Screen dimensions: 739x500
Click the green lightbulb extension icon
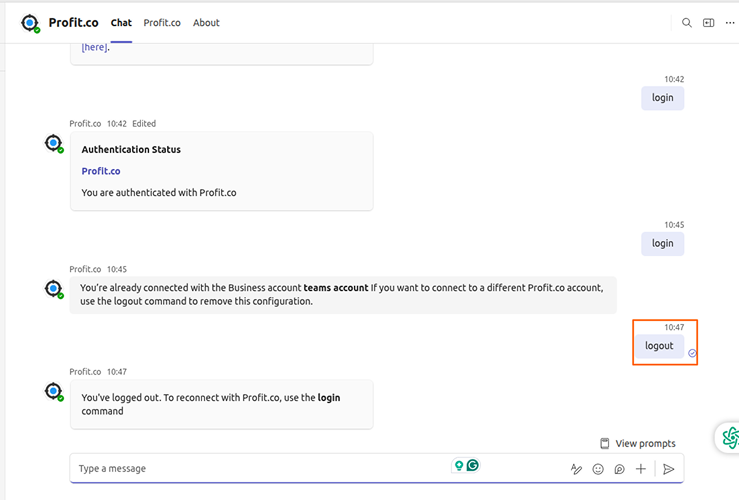click(x=459, y=466)
